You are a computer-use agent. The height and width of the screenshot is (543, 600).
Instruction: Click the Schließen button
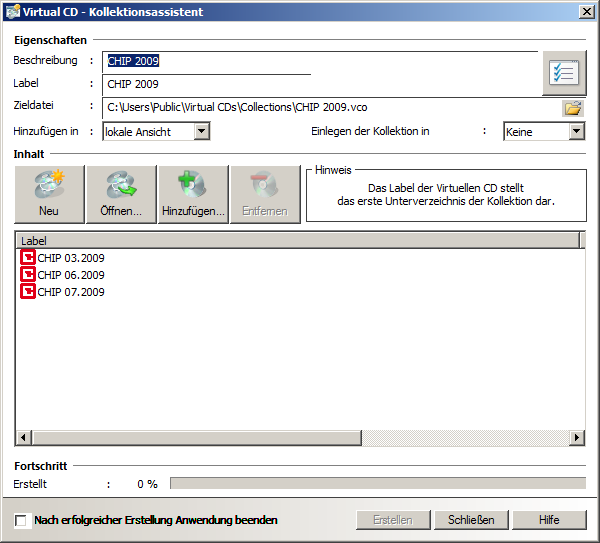click(471, 520)
